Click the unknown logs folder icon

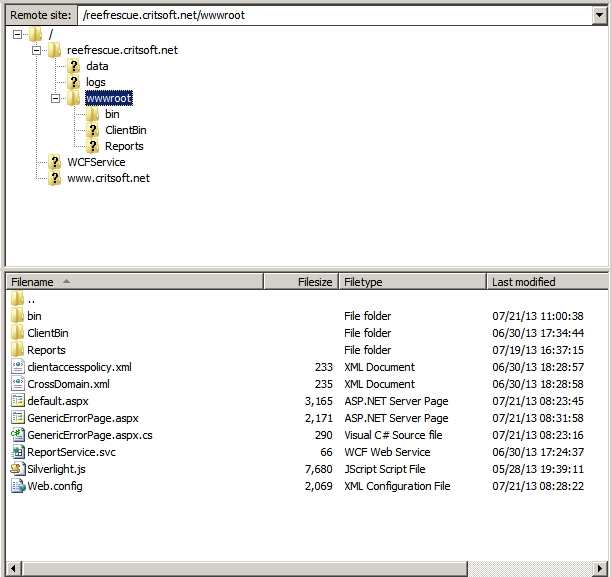pos(73,82)
